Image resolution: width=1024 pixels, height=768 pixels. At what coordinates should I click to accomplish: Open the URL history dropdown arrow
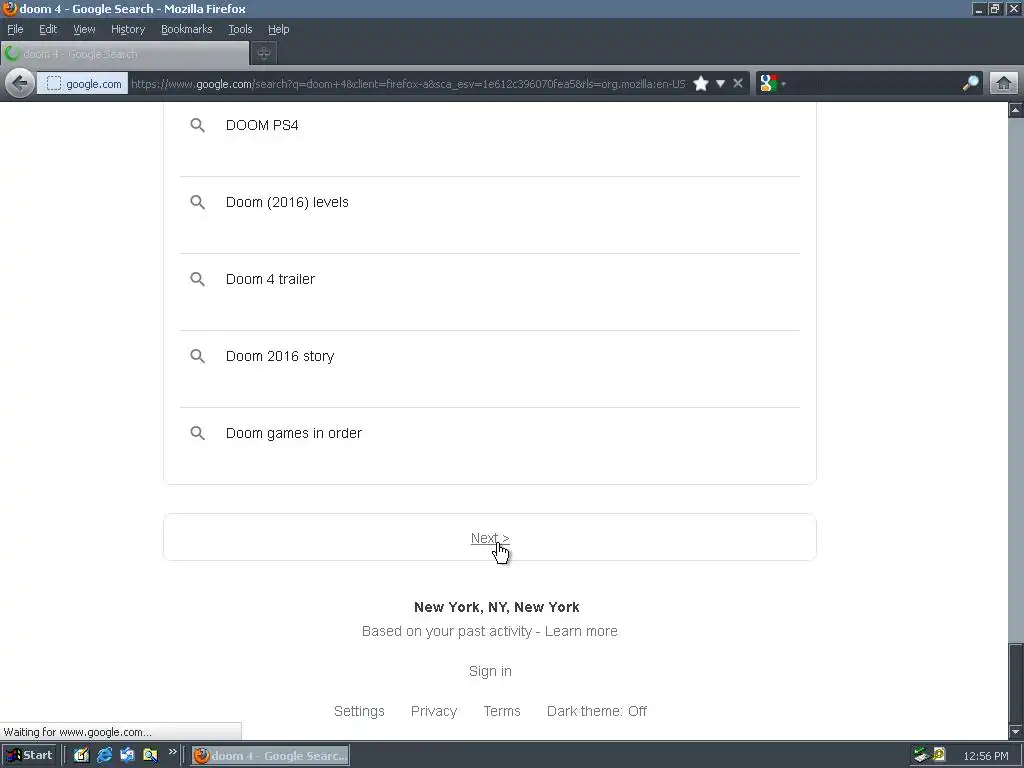(x=720, y=84)
